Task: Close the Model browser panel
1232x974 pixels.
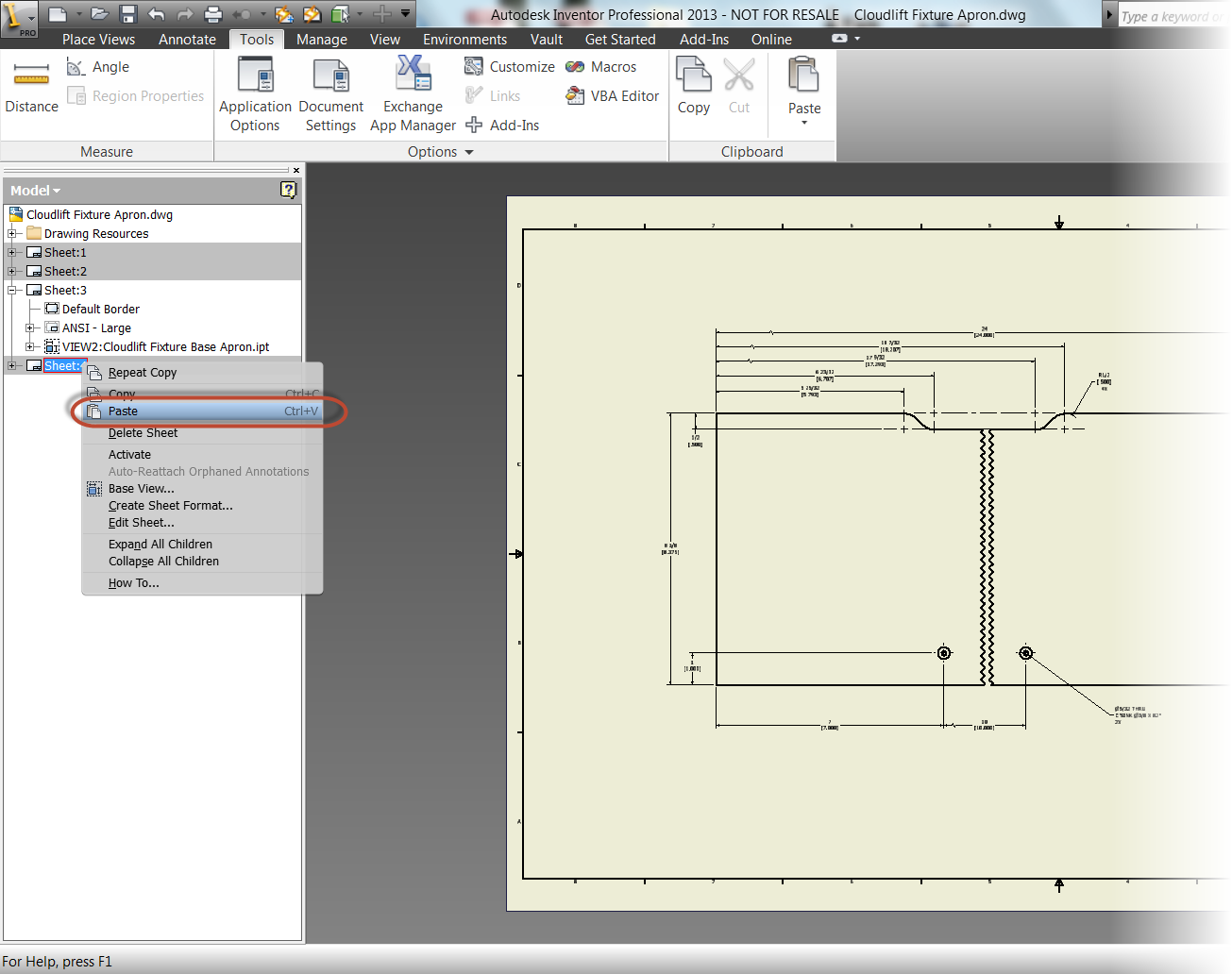Action: pyautogui.click(x=296, y=171)
